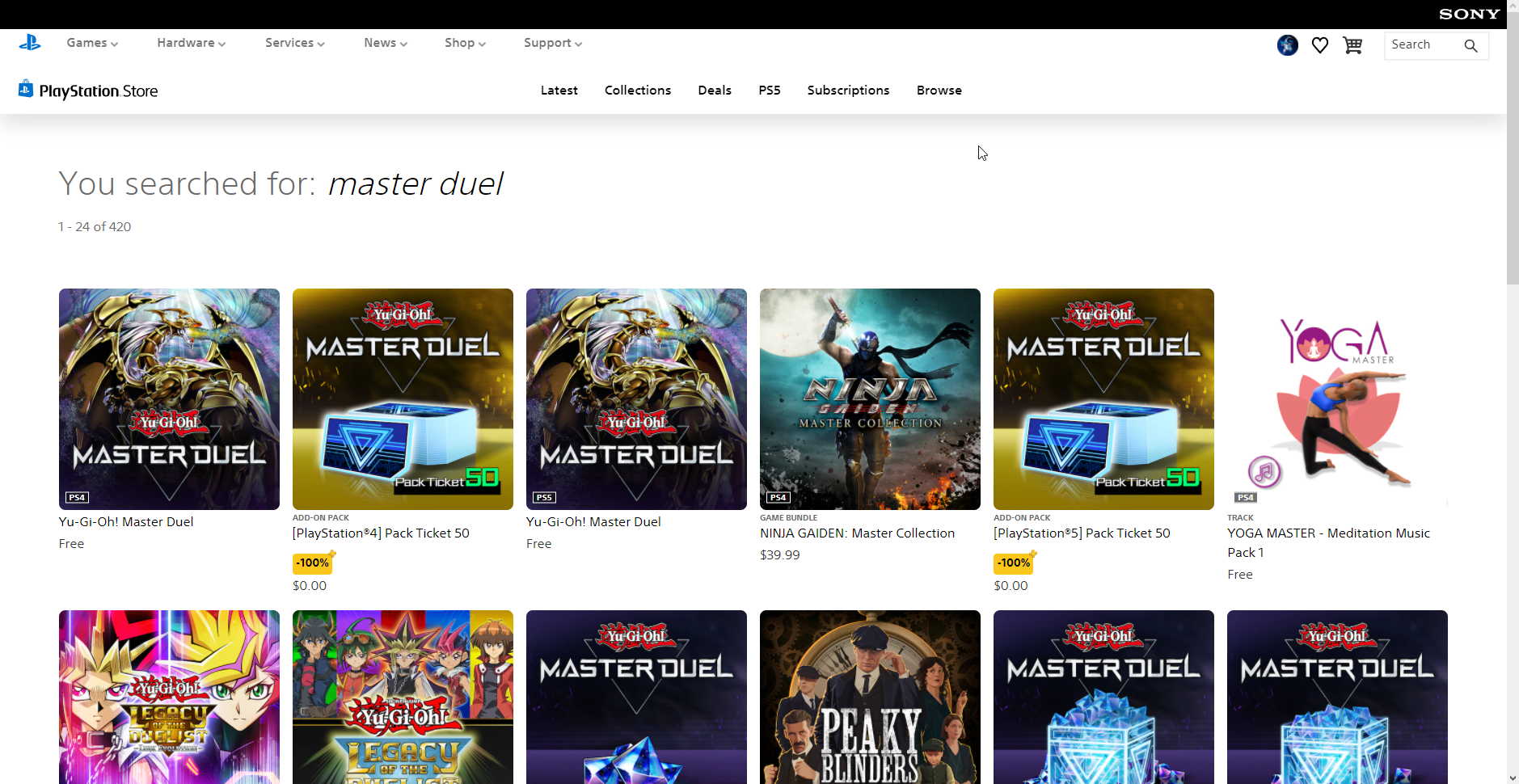Click NINJA GAIDEN: Master Collection title

coord(857,533)
